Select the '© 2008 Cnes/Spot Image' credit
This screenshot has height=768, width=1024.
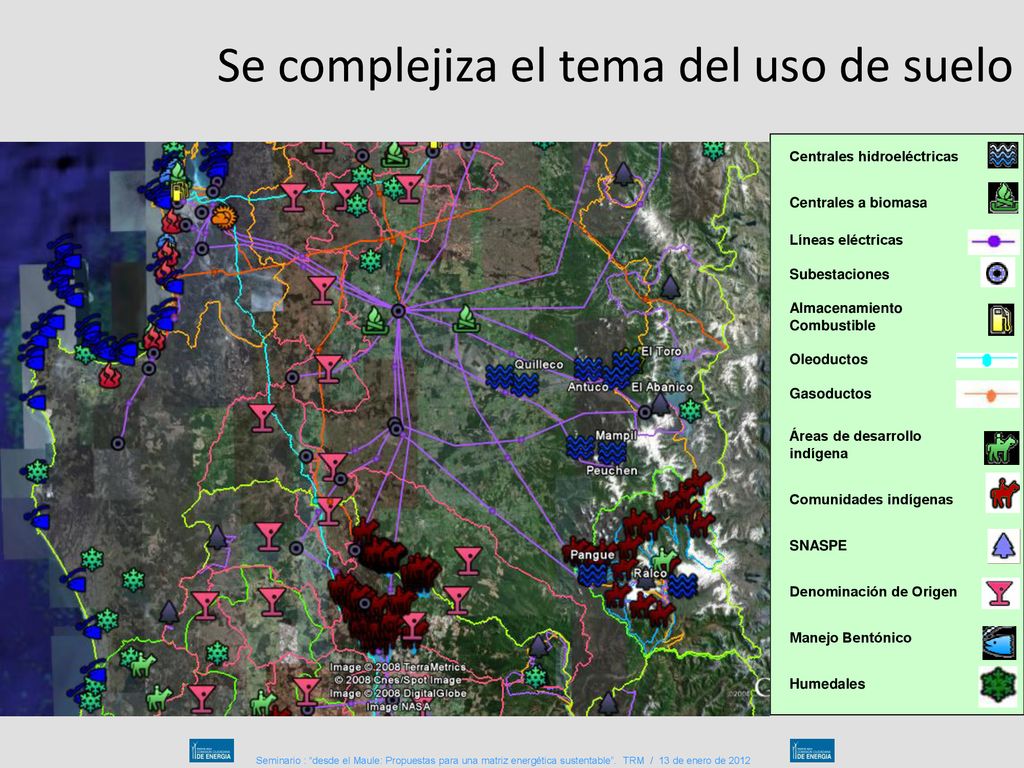tap(398, 680)
